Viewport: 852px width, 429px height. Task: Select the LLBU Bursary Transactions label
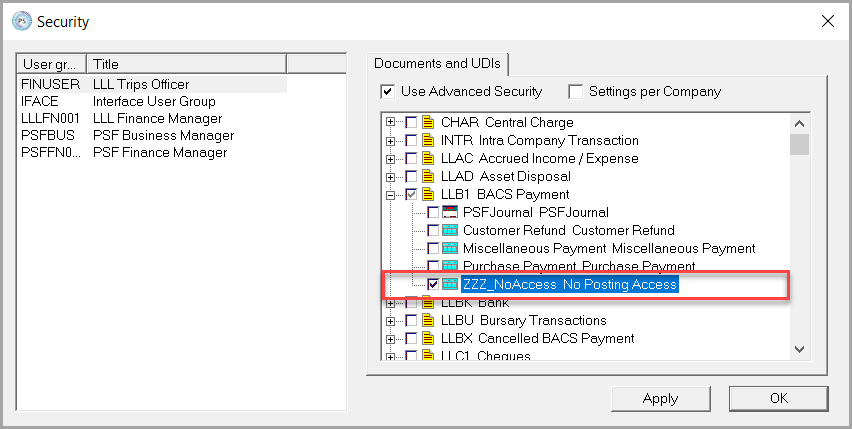point(523,320)
